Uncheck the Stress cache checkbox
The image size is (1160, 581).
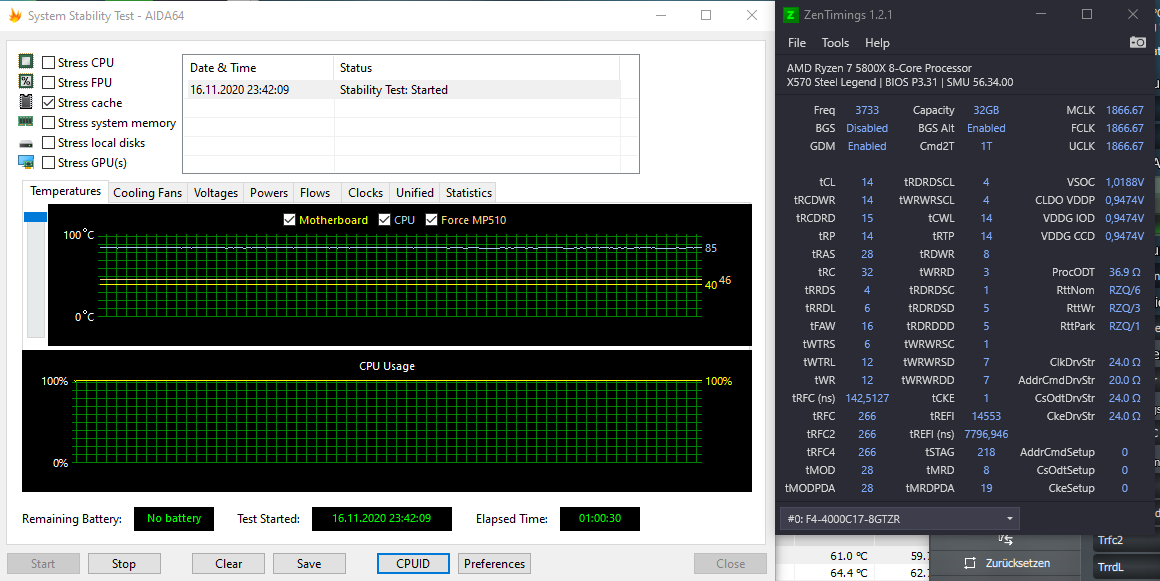pos(48,102)
